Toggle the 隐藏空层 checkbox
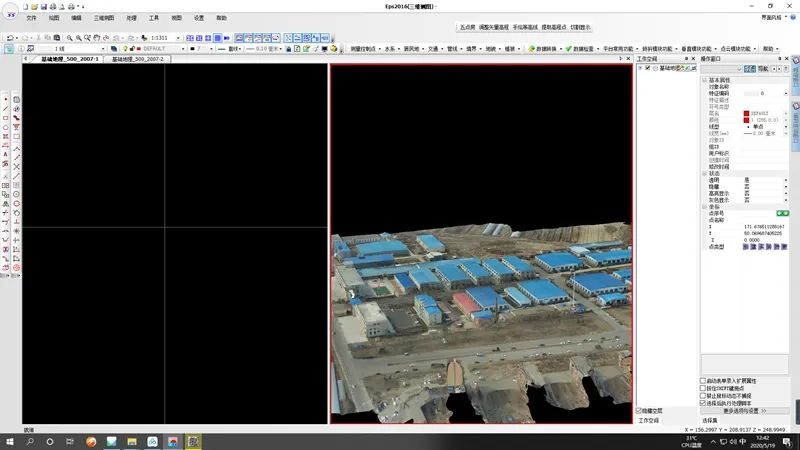The width and height of the screenshot is (800, 450). pyautogui.click(x=640, y=411)
